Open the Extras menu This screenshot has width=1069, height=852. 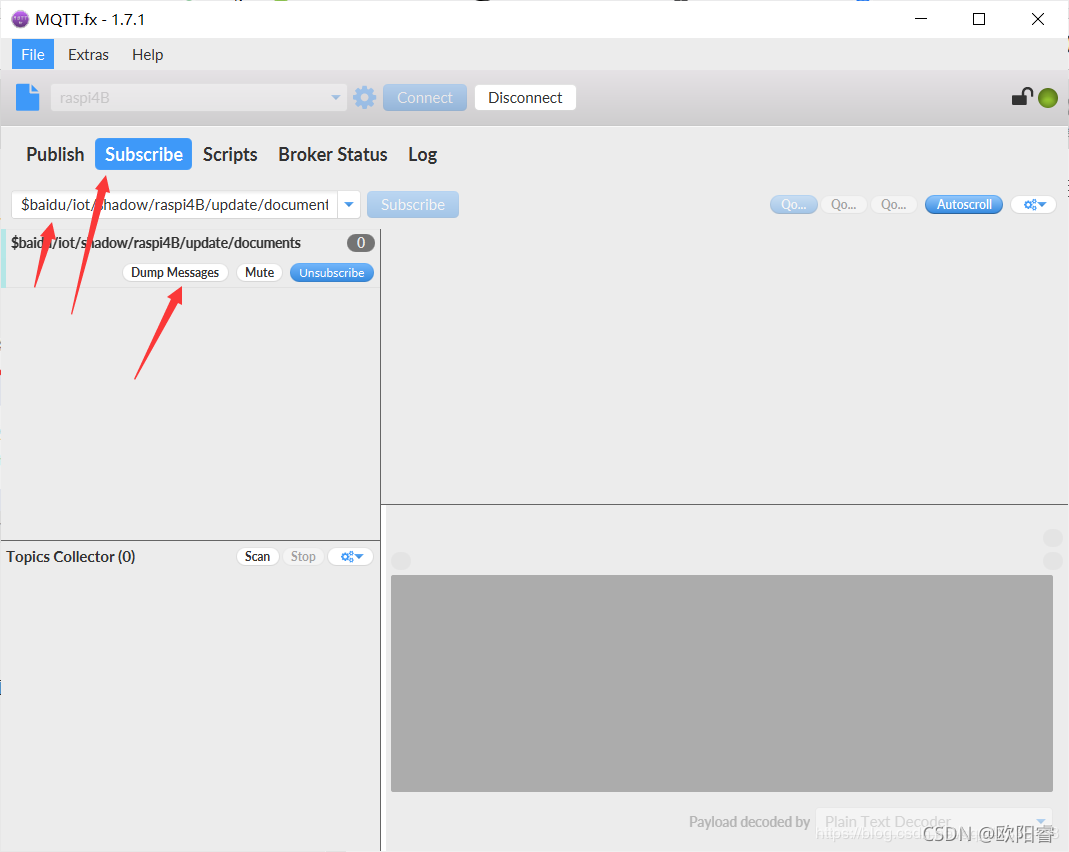89,55
